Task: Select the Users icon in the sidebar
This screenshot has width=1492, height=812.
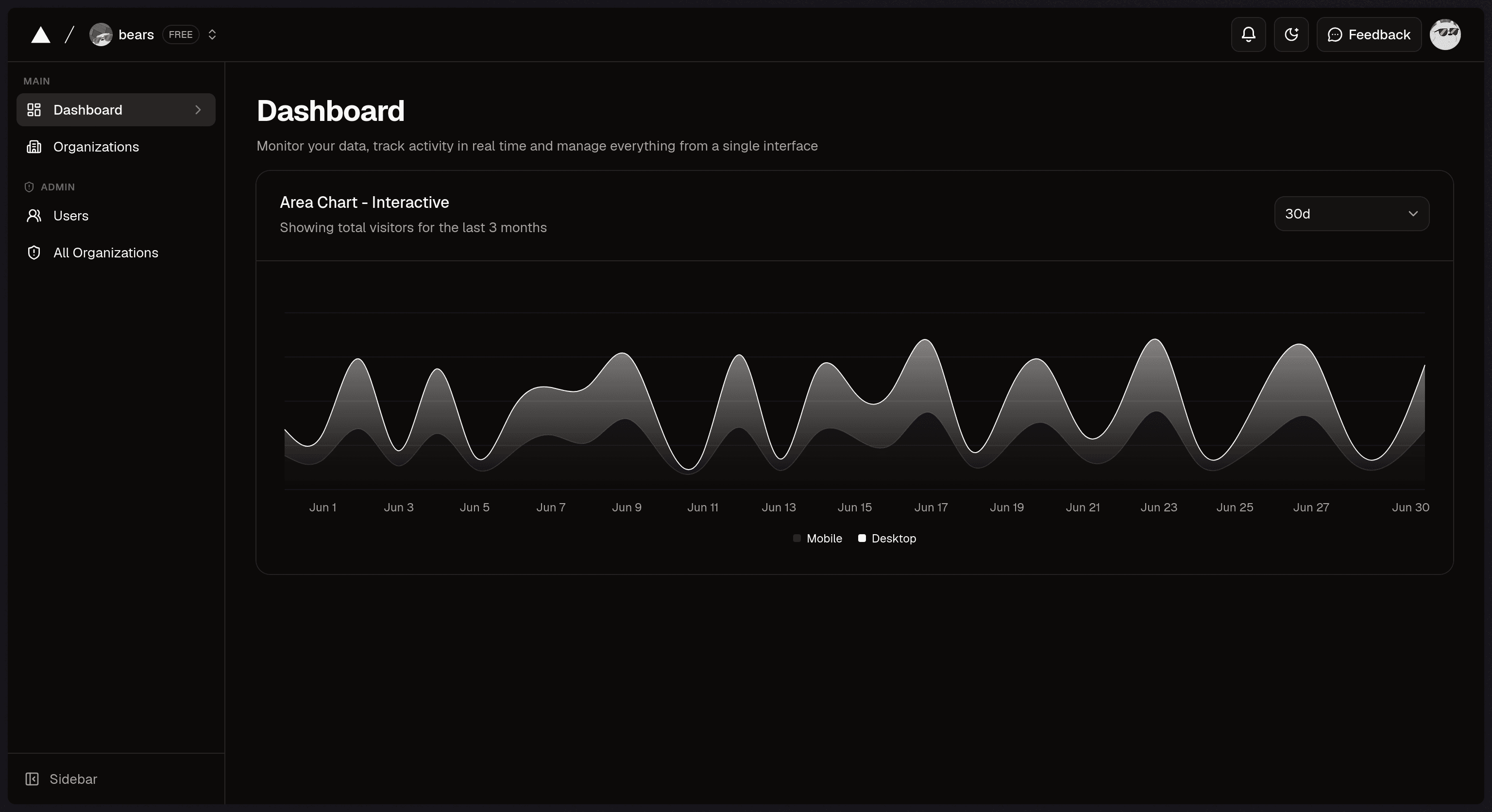Action: [34, 216]
